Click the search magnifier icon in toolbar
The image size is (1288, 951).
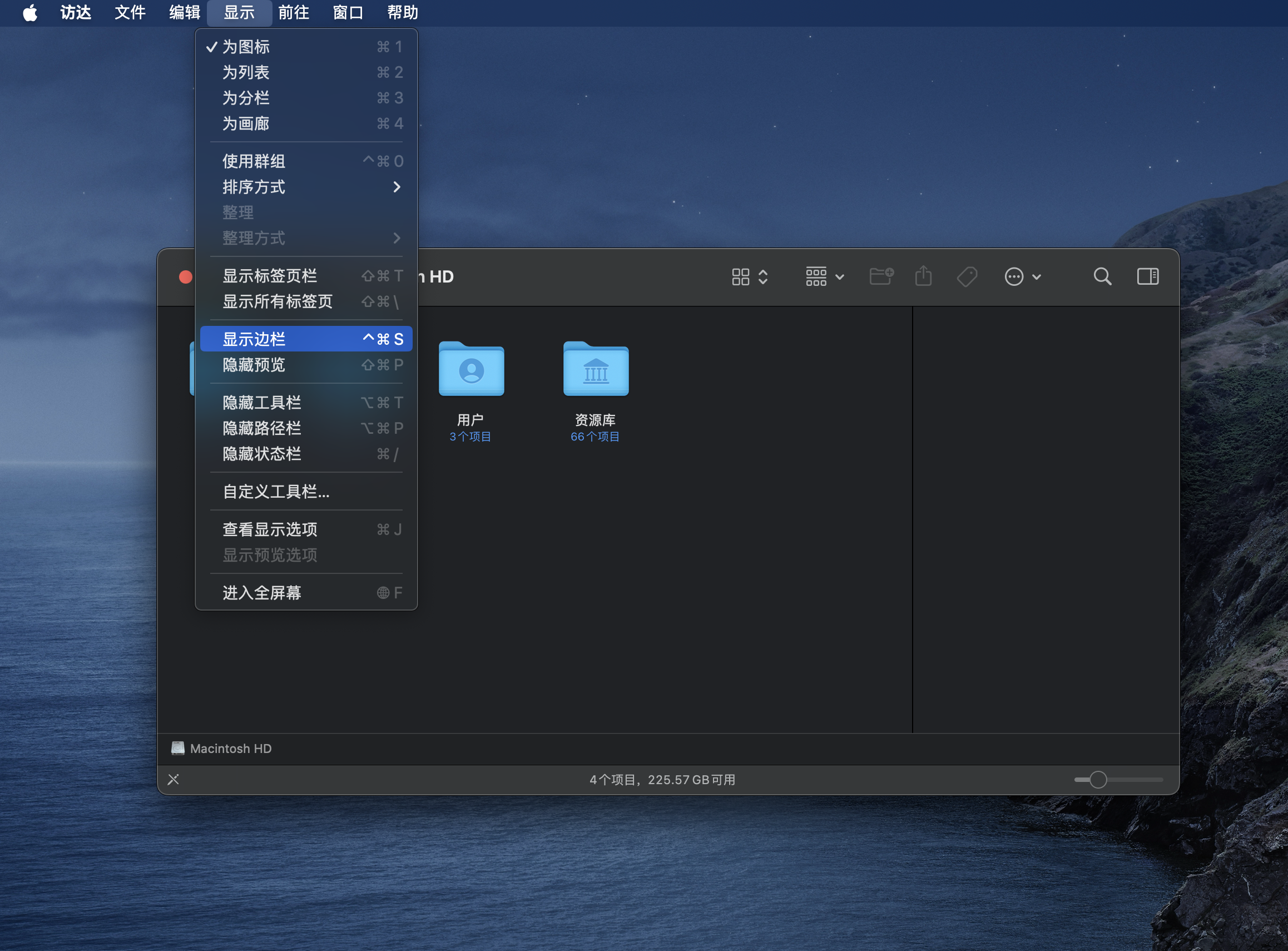1102,276
